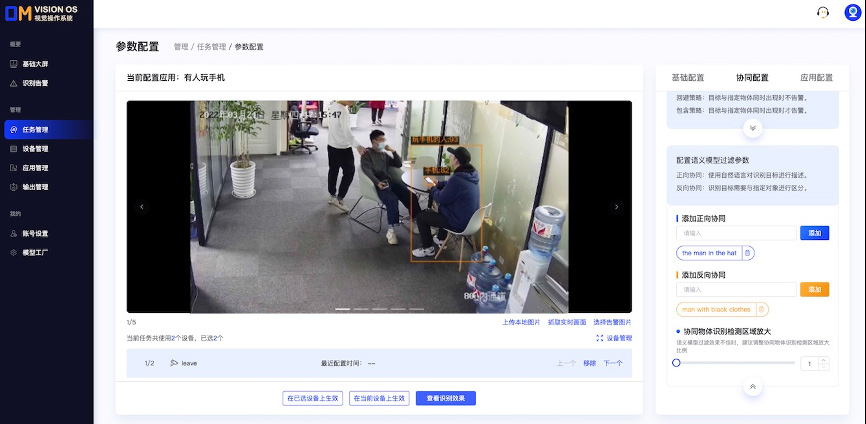Expand the strategy description with down chevron
This screenshot has width=866, height=424.
[x=753, y=128]
